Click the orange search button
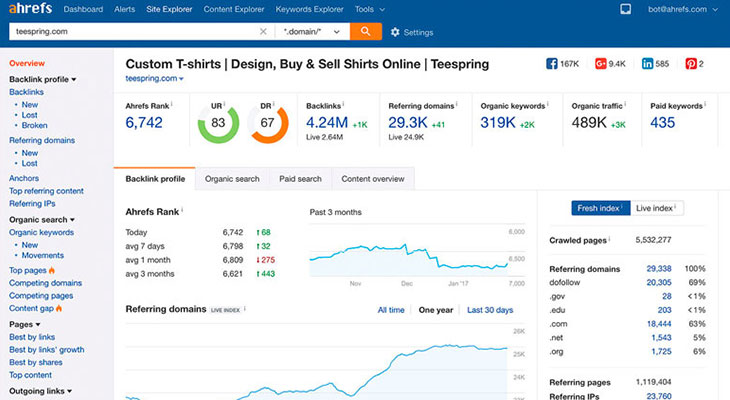The width and height of the screenshot is (730, 400). pyautogui.click(x=366, y=32)
